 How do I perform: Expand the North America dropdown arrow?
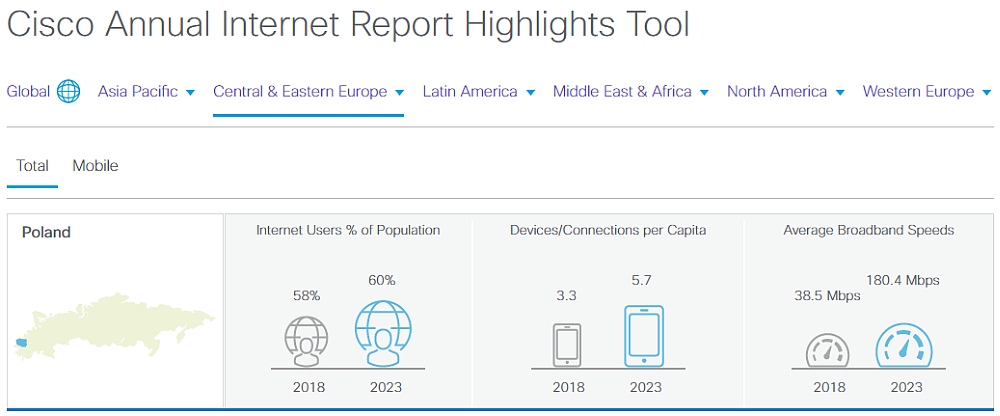point(840,93)
